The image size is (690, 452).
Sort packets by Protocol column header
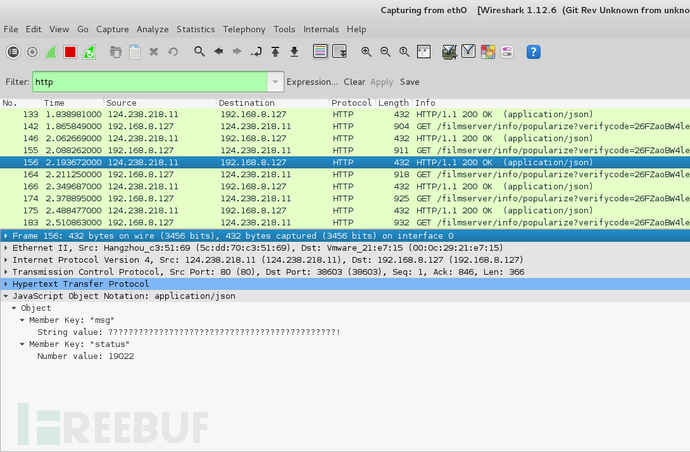pos(352,103)
